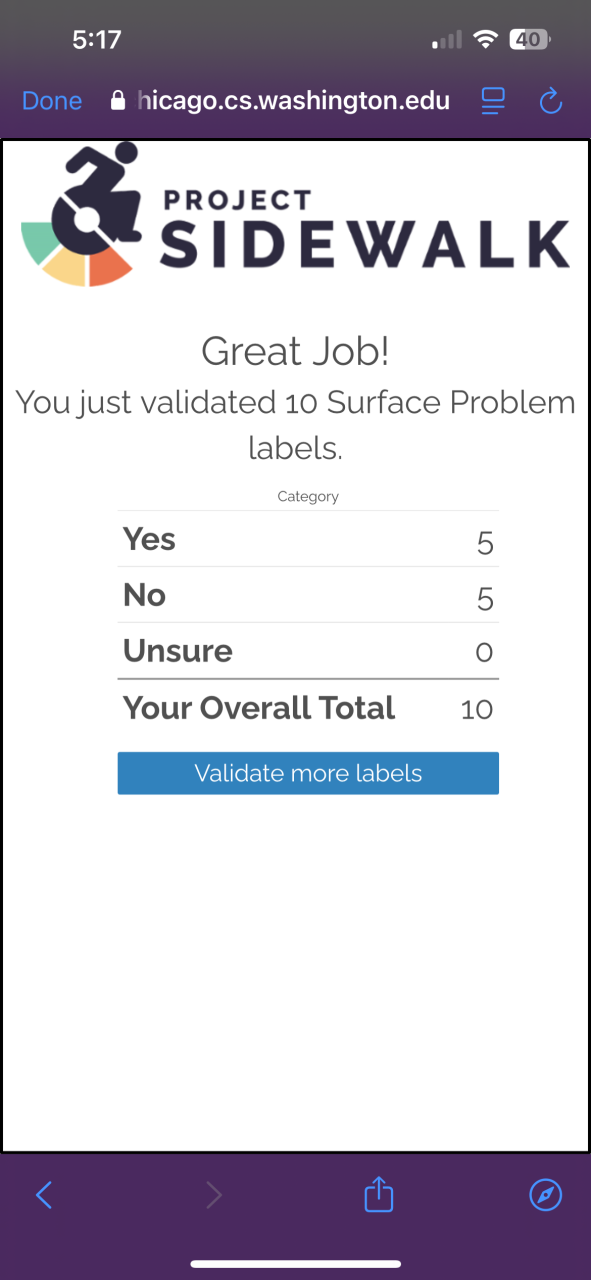The width and height of the screenshot is (591, 1280).
Task: Click the Great Job! heading
Action: click(x=295, y=352)
